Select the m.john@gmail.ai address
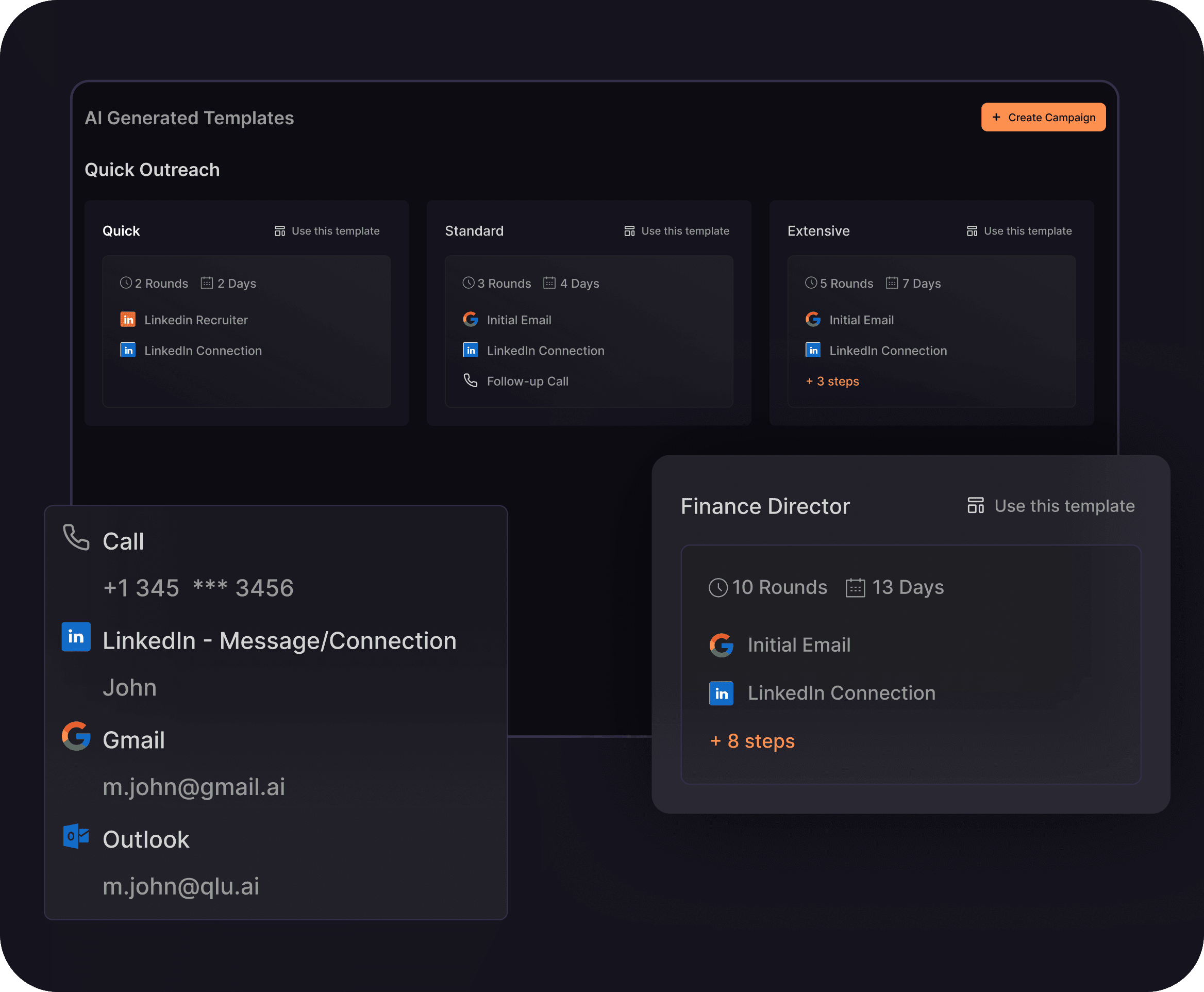Image resolution: width=1204 pixels, height=992 pixels. point(194,787)
